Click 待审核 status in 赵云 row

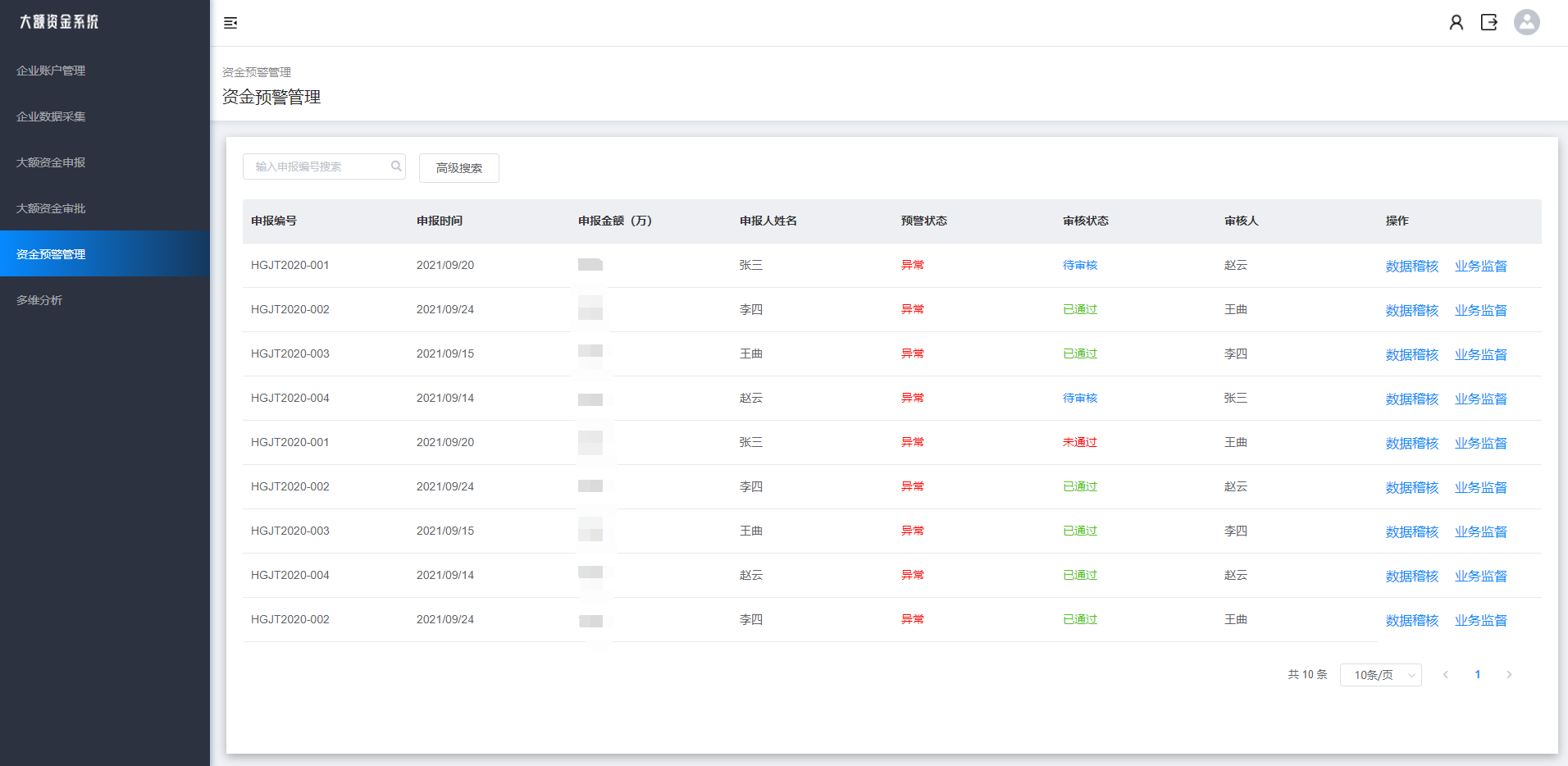[1080, 398]
